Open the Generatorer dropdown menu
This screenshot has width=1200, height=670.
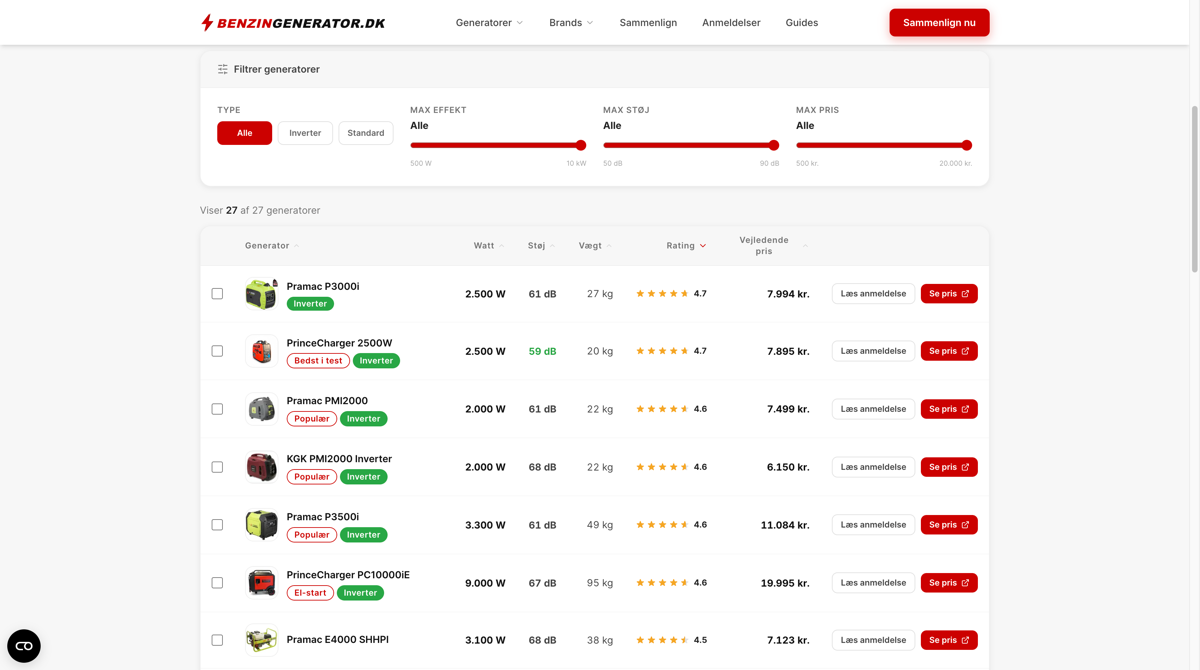(x=489, y=23)
